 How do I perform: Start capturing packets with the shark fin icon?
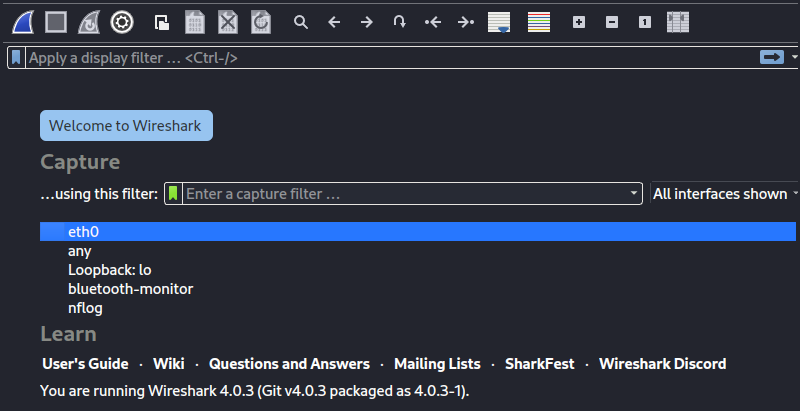(23, 22)
